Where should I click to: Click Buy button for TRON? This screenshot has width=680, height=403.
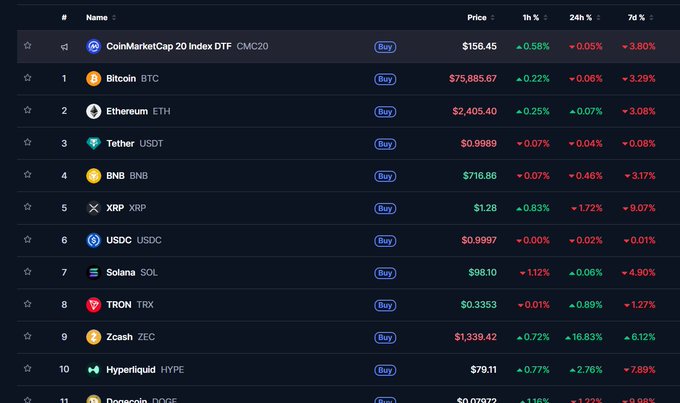click(385, 305)
